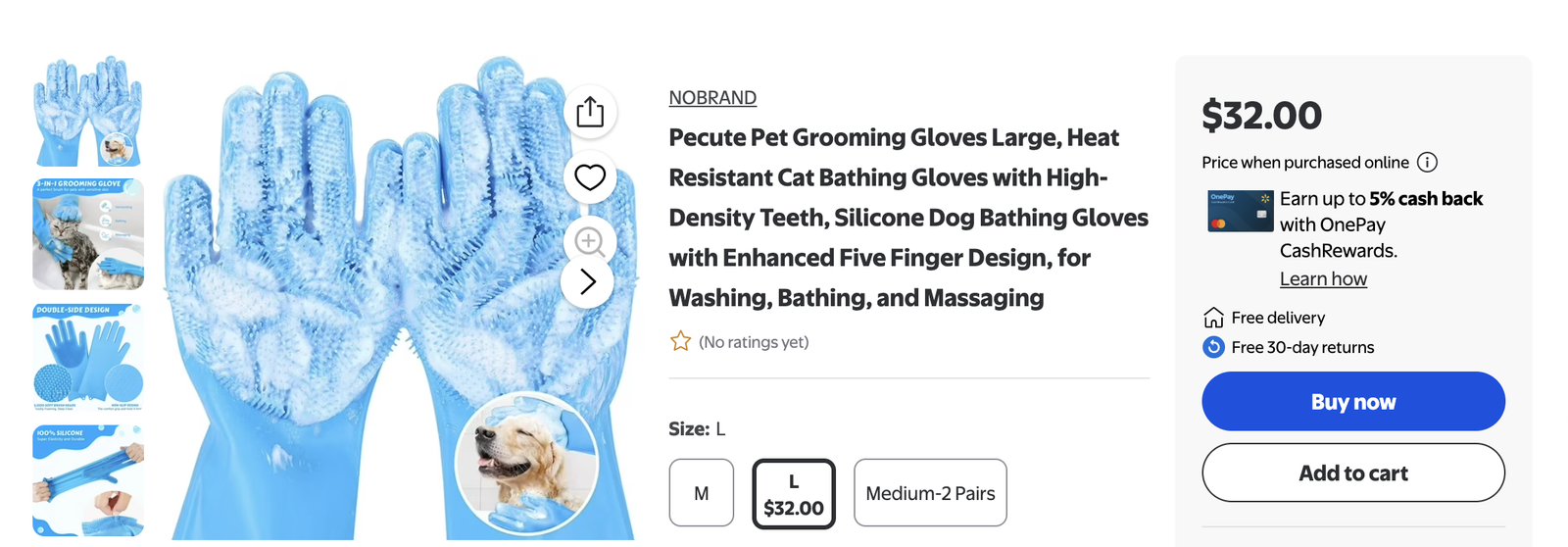Open the Learn how link

(1323, 279)
